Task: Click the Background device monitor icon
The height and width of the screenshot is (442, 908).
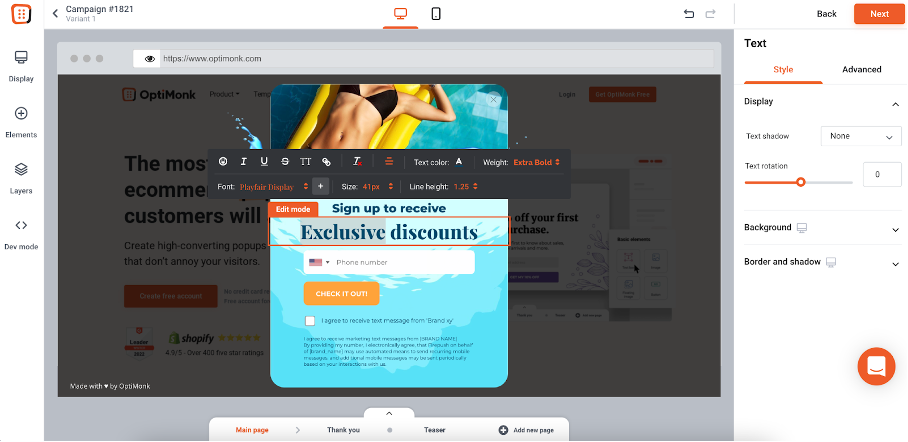Action: [802, 228]
